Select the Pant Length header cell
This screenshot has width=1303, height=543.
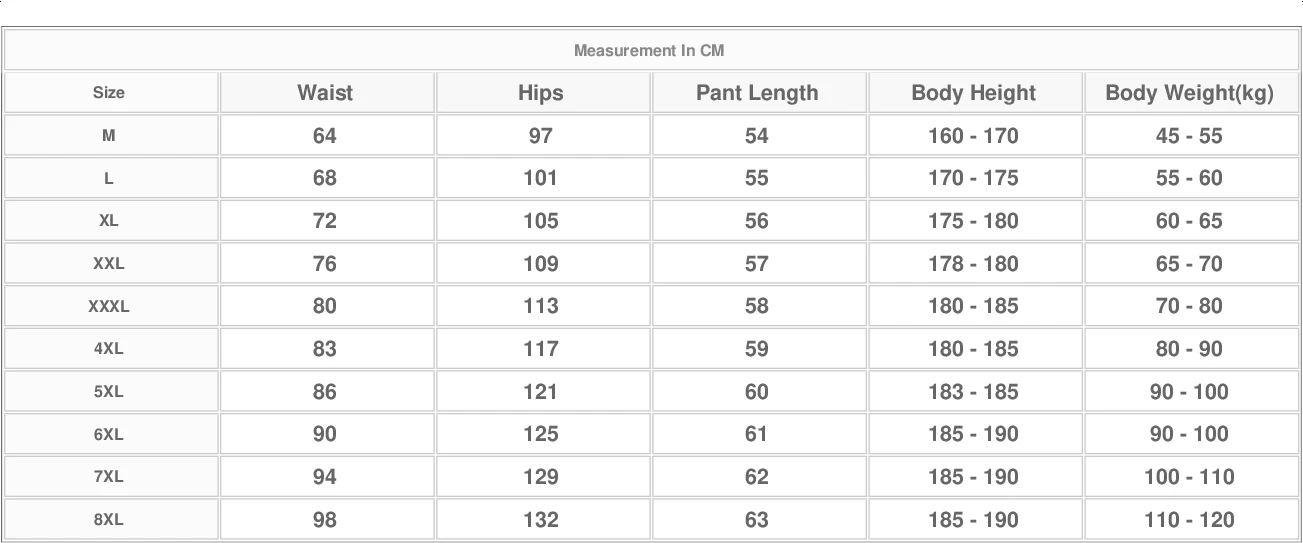tap(757, 93)
